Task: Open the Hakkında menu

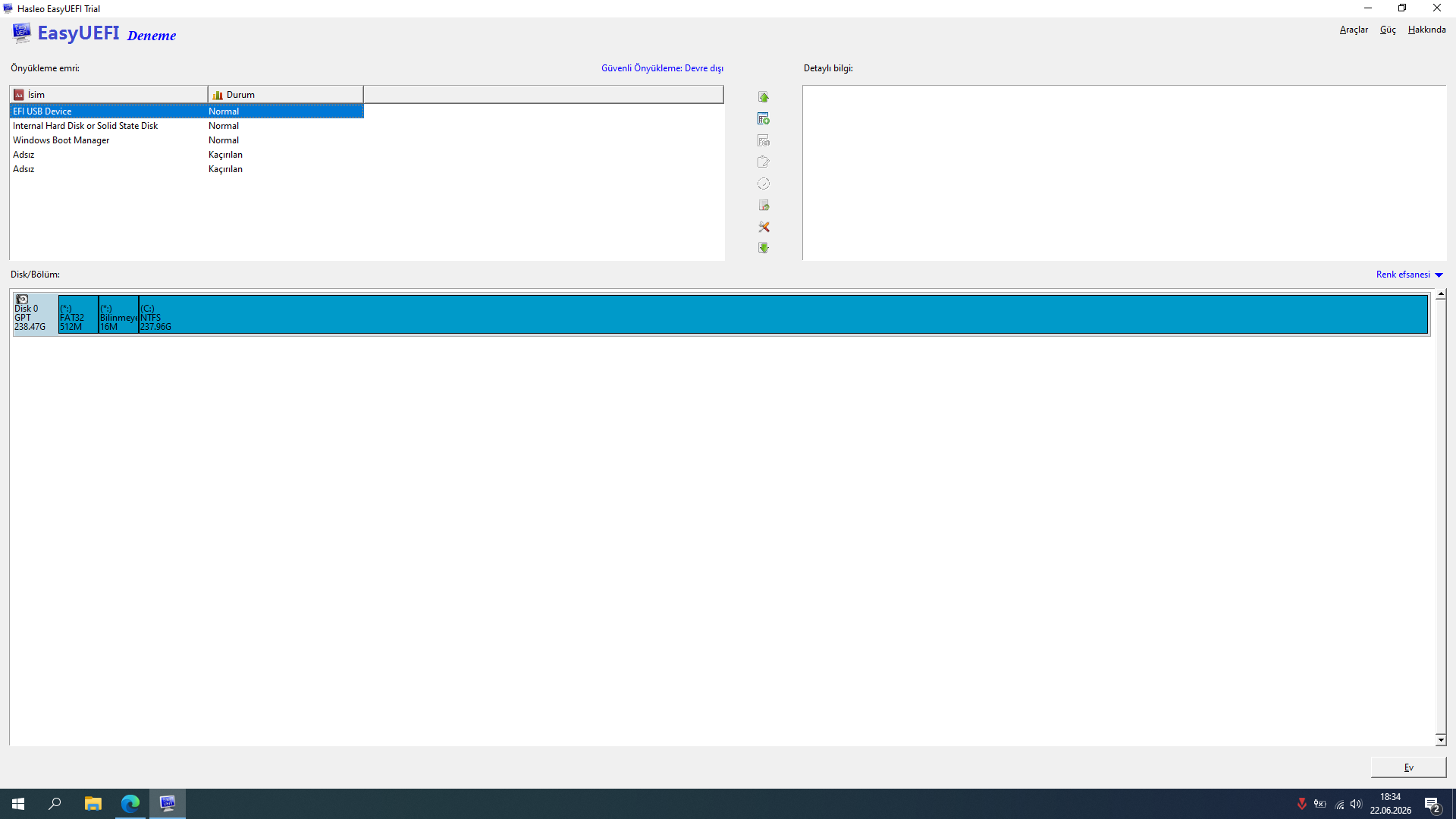Action: (x=1426, y=30)
